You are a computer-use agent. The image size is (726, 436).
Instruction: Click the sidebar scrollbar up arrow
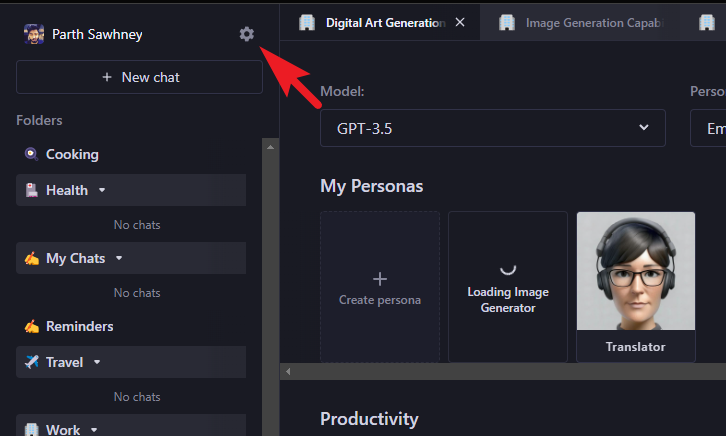click(270, 146)
